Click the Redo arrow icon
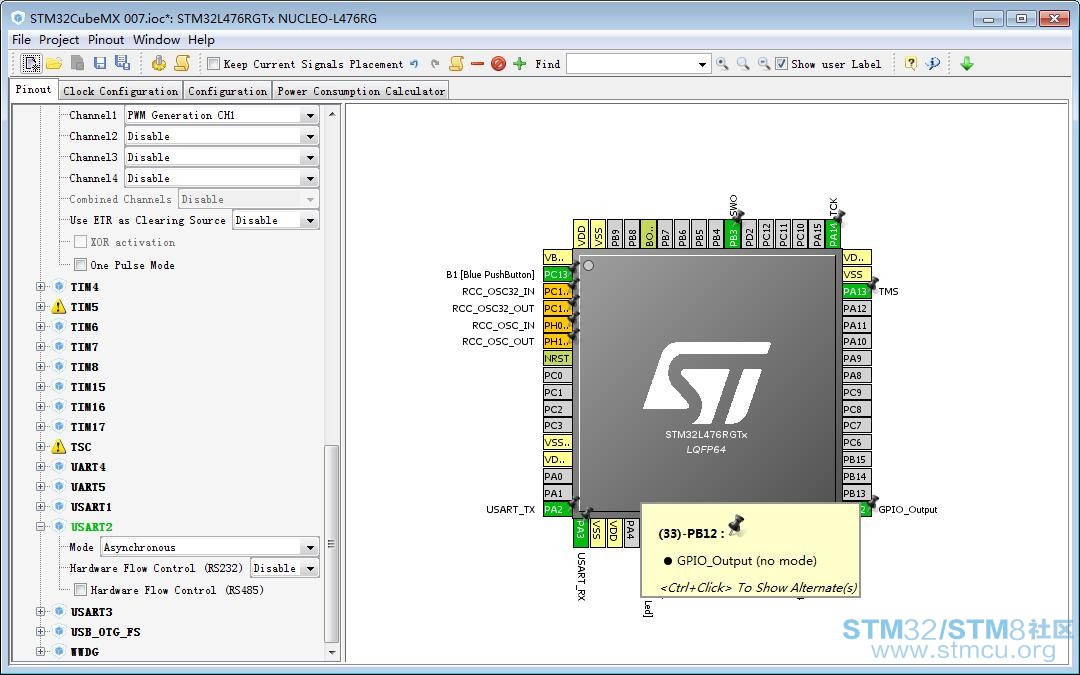 435,64
